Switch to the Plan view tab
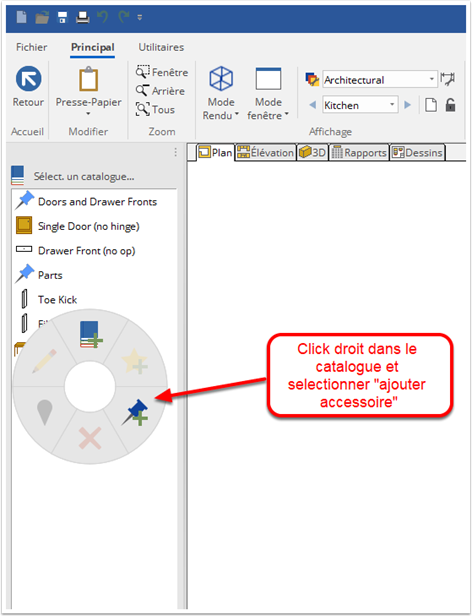This screenshot has height=616, width=472. tap(215, 152)
